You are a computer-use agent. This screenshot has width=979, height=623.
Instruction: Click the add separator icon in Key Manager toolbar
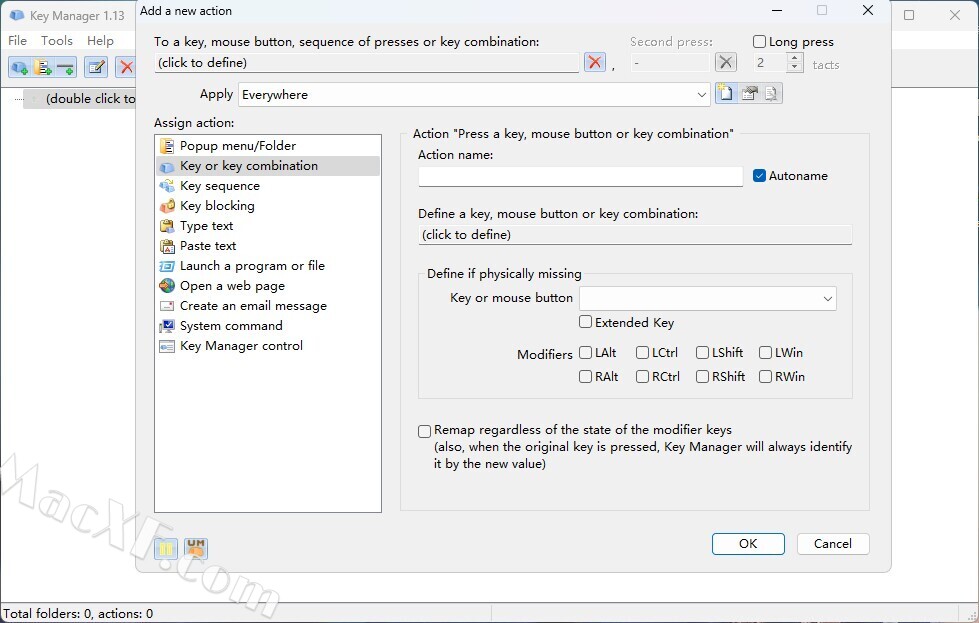(x=65, y=67)
